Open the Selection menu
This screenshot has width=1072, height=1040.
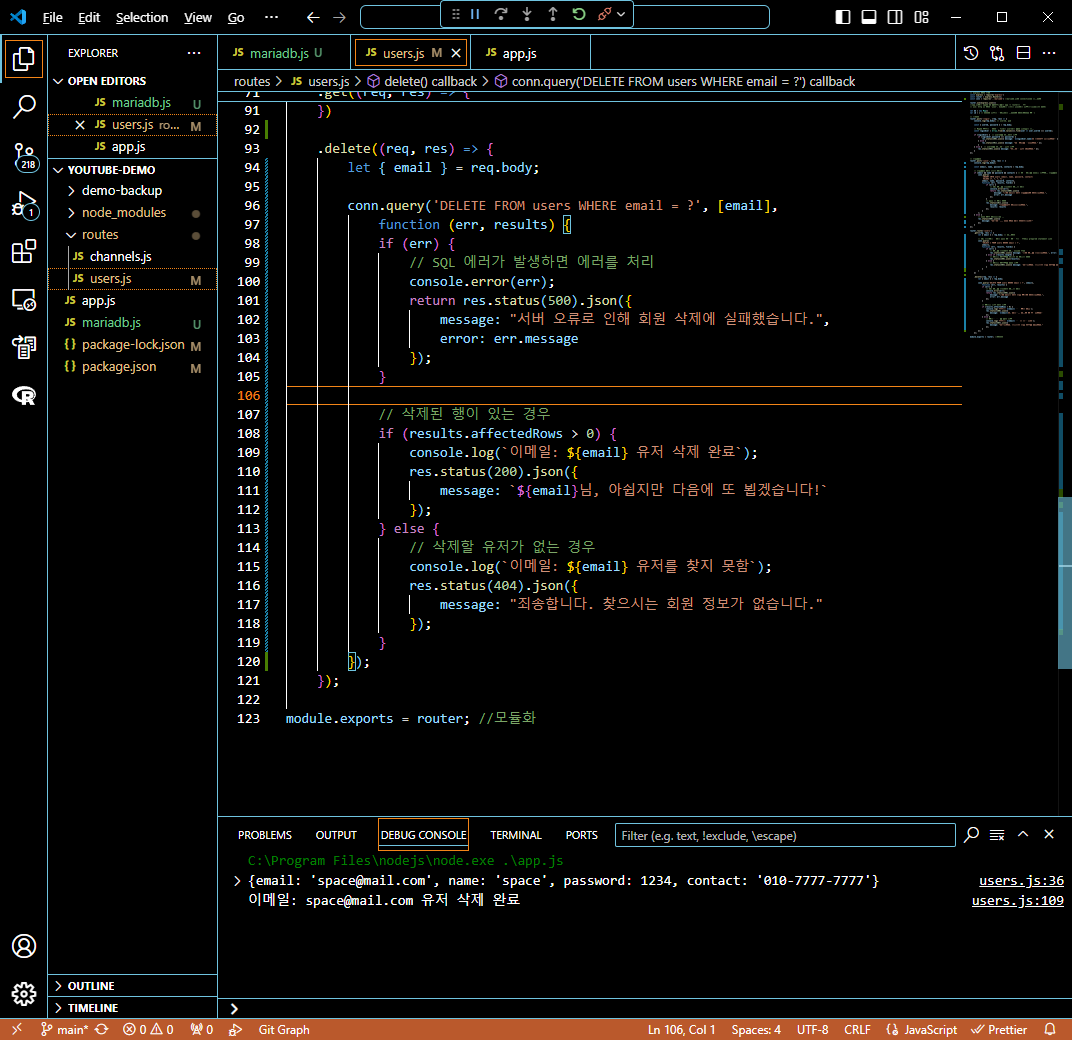point(142,18)
